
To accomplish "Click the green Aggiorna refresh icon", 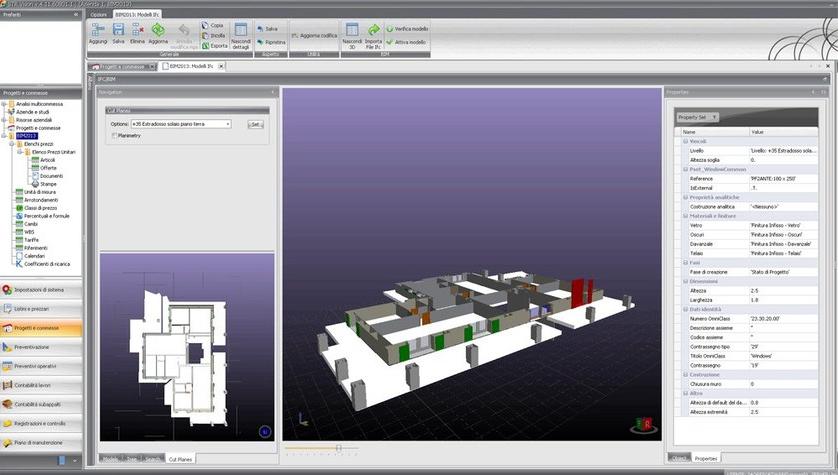I will (158, 30).
